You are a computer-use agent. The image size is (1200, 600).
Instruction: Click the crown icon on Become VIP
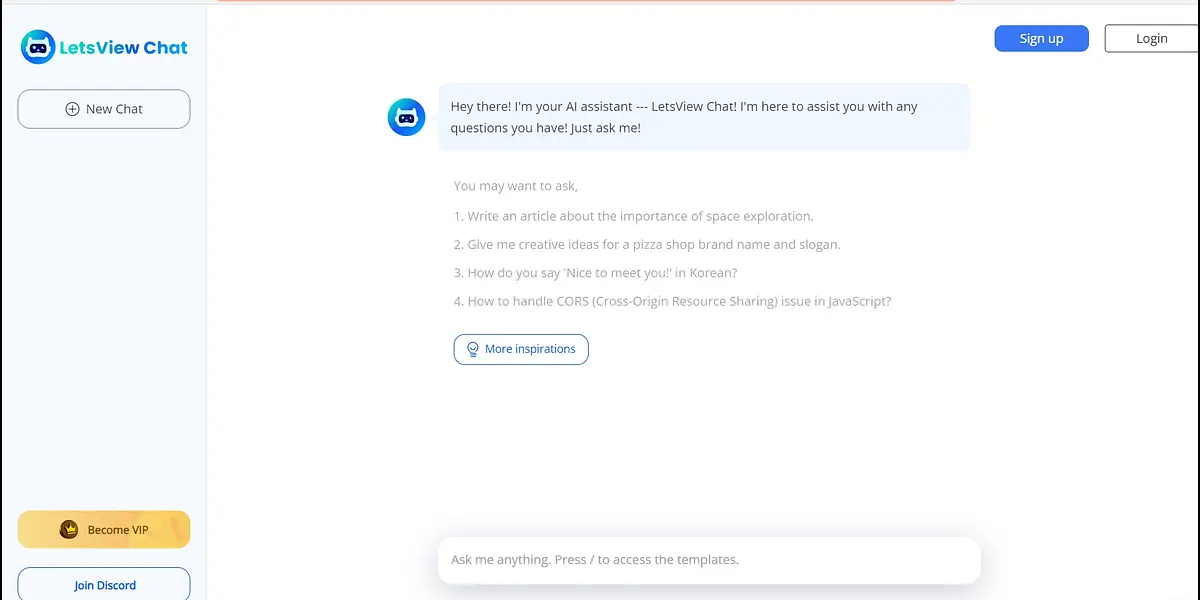pyautogui.click(x=69, y=530)
